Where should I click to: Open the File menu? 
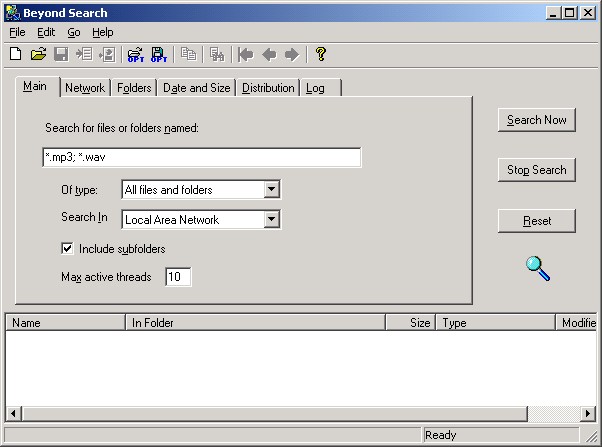point(17,32)
